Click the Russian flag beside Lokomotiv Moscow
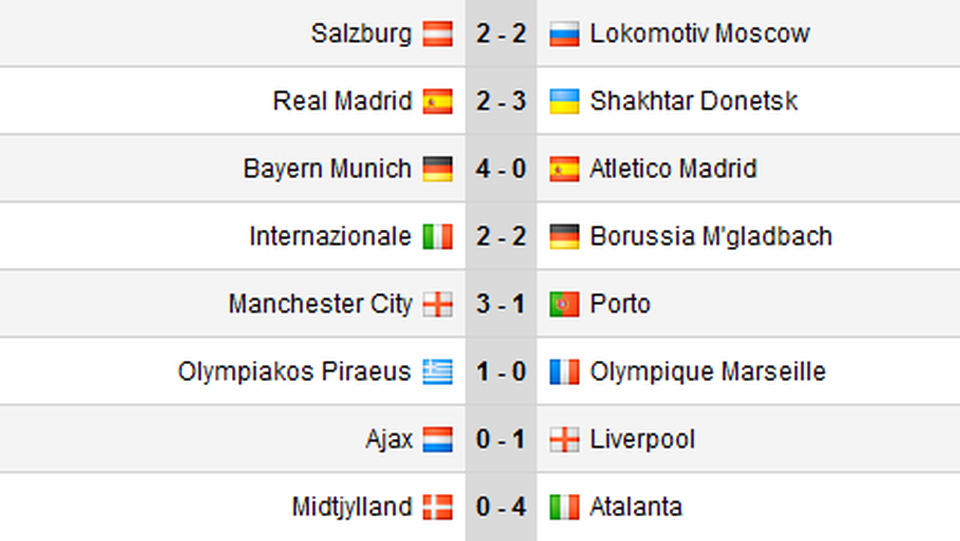Image resolution: width=960 pixels, height=541 pixels. click(564, 34)
